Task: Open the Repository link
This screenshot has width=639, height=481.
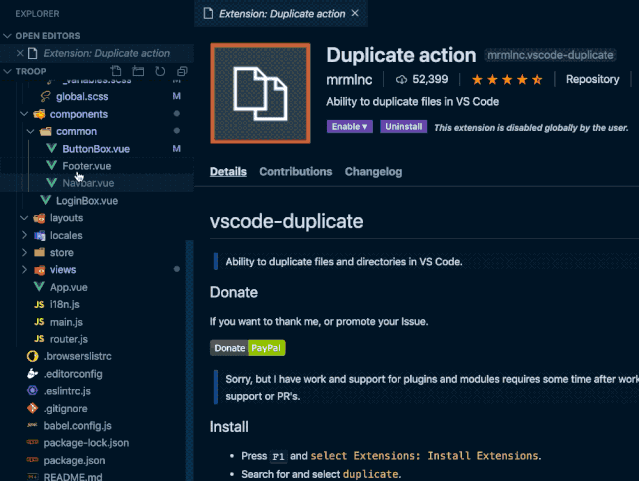Action: [592, 79]
